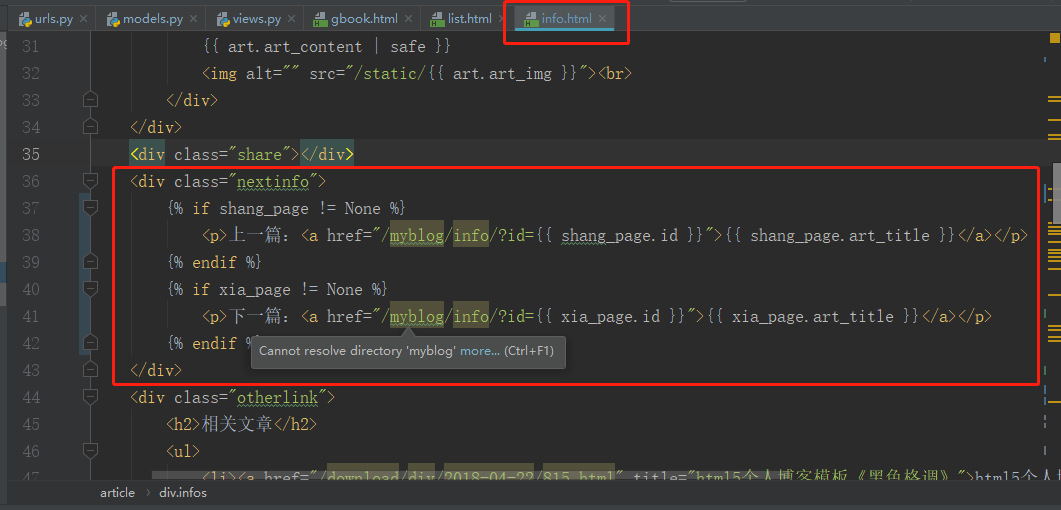This screenshot has width=1061, height=510.
Task: Click the HTML file icon on info.html tab
Action: 532,20
